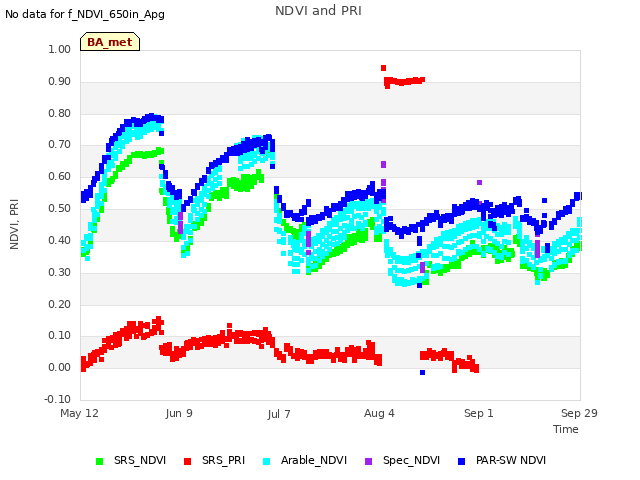Click the isolated red SRS_PRI outlier near 0.95
The height and width of the screenshot is (480, 640).
(383, 68)
